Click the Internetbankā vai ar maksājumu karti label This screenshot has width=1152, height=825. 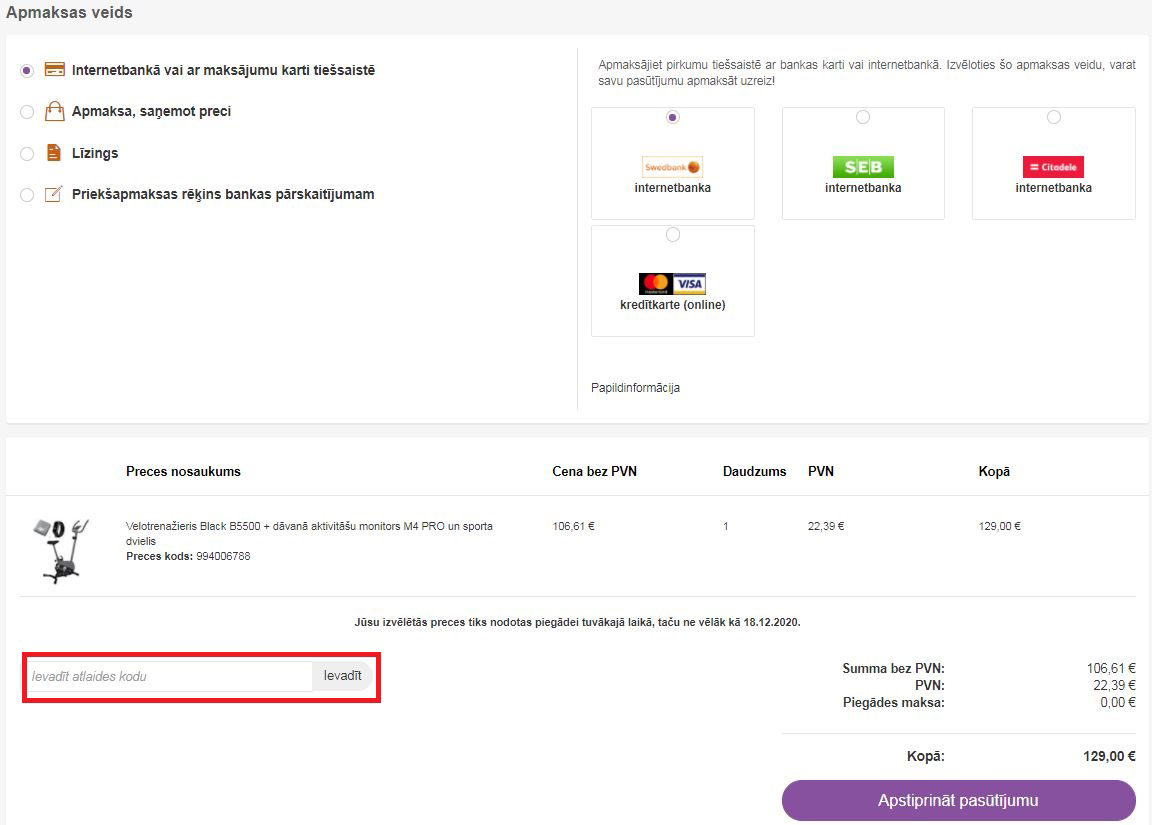coord(223,71)
